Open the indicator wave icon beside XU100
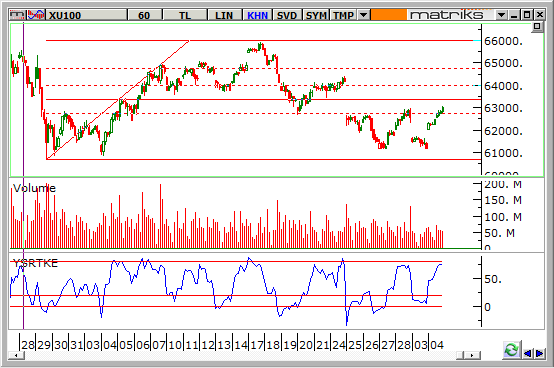This screenshot has width=554, height=368. (36, 15)
